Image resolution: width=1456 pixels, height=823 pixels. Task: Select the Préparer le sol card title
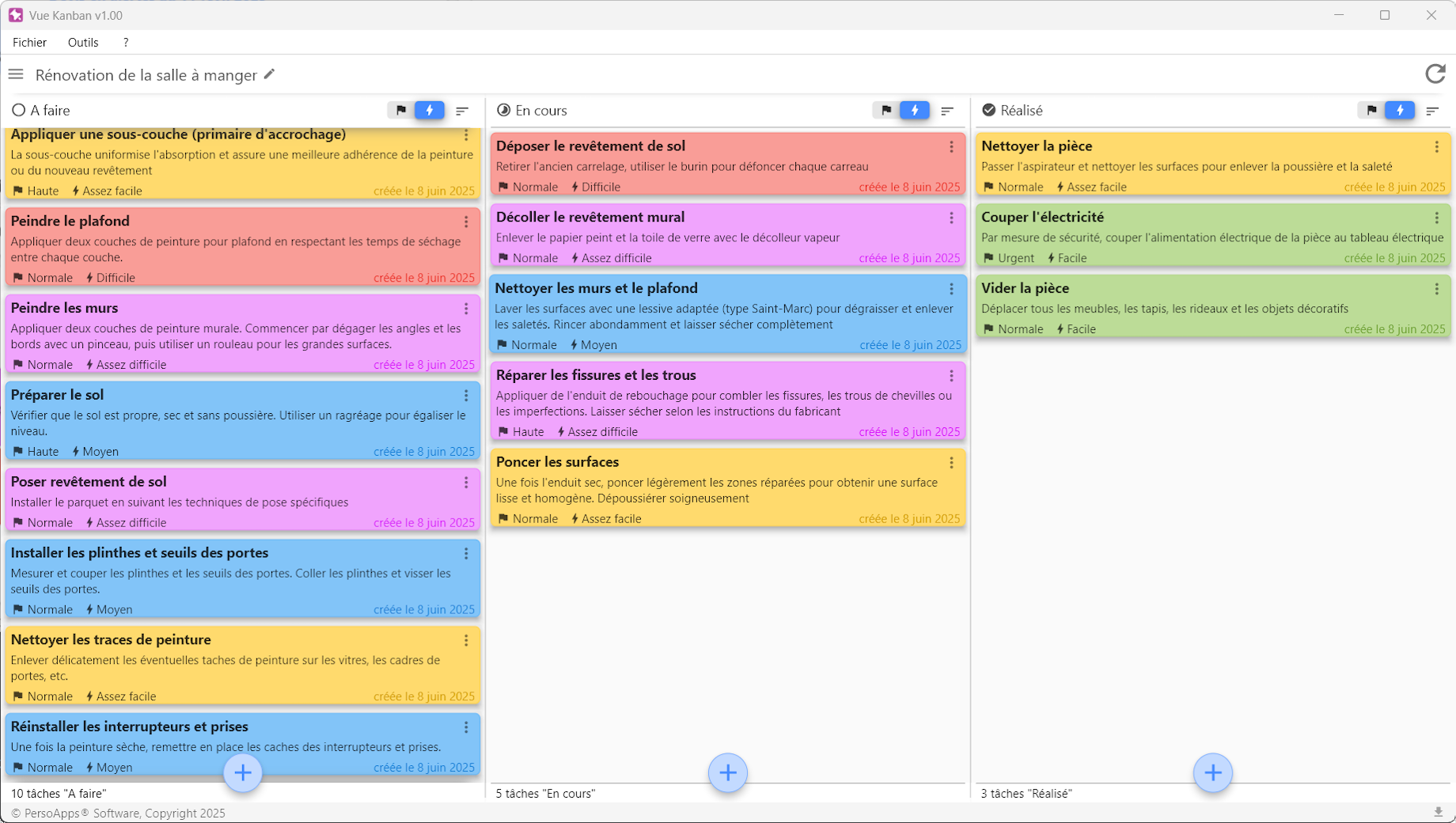coord(57,395)
